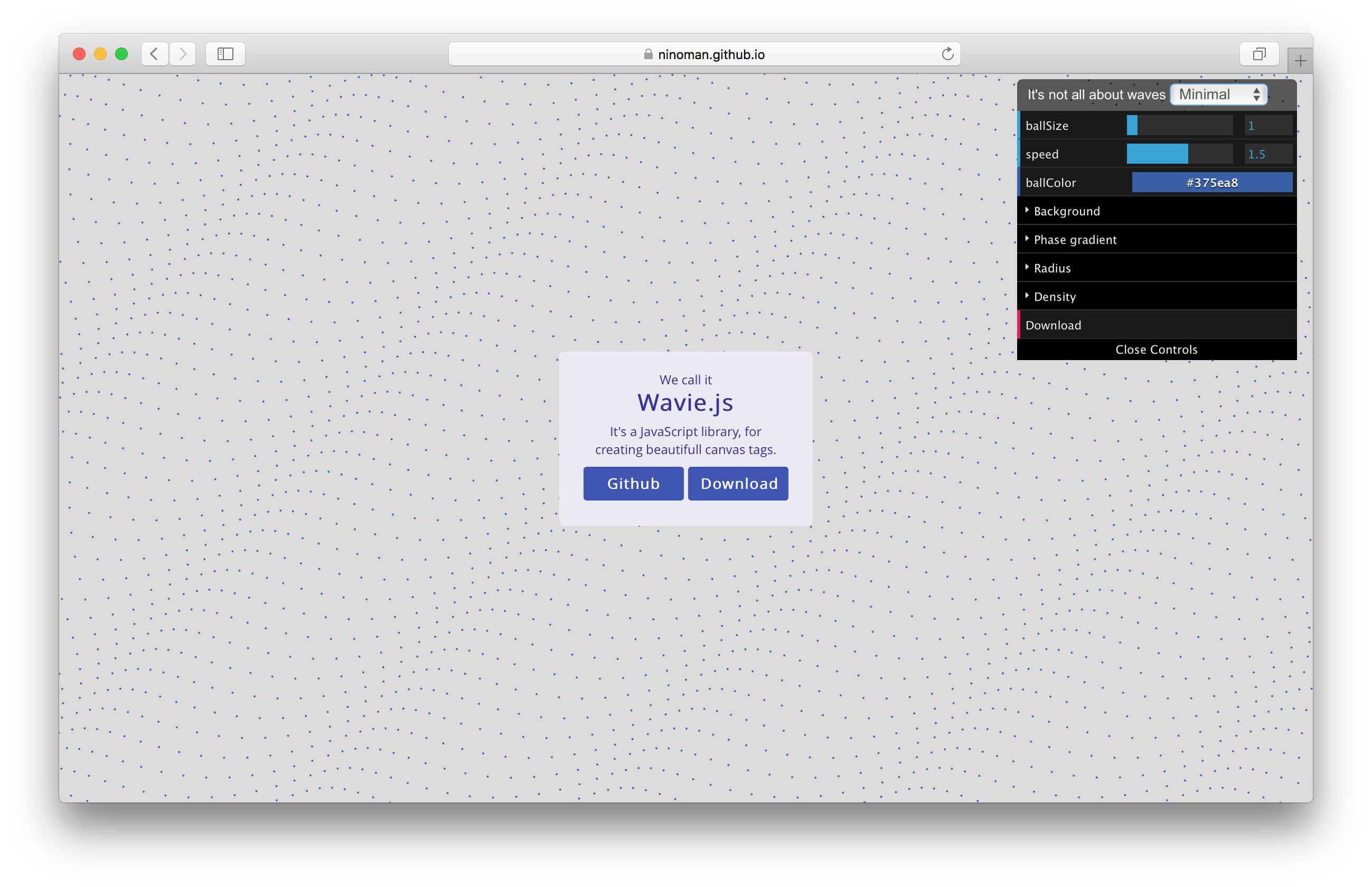Reload the page with the refresh icon
Screen dimensions: 1372x887
click(947, 54)
